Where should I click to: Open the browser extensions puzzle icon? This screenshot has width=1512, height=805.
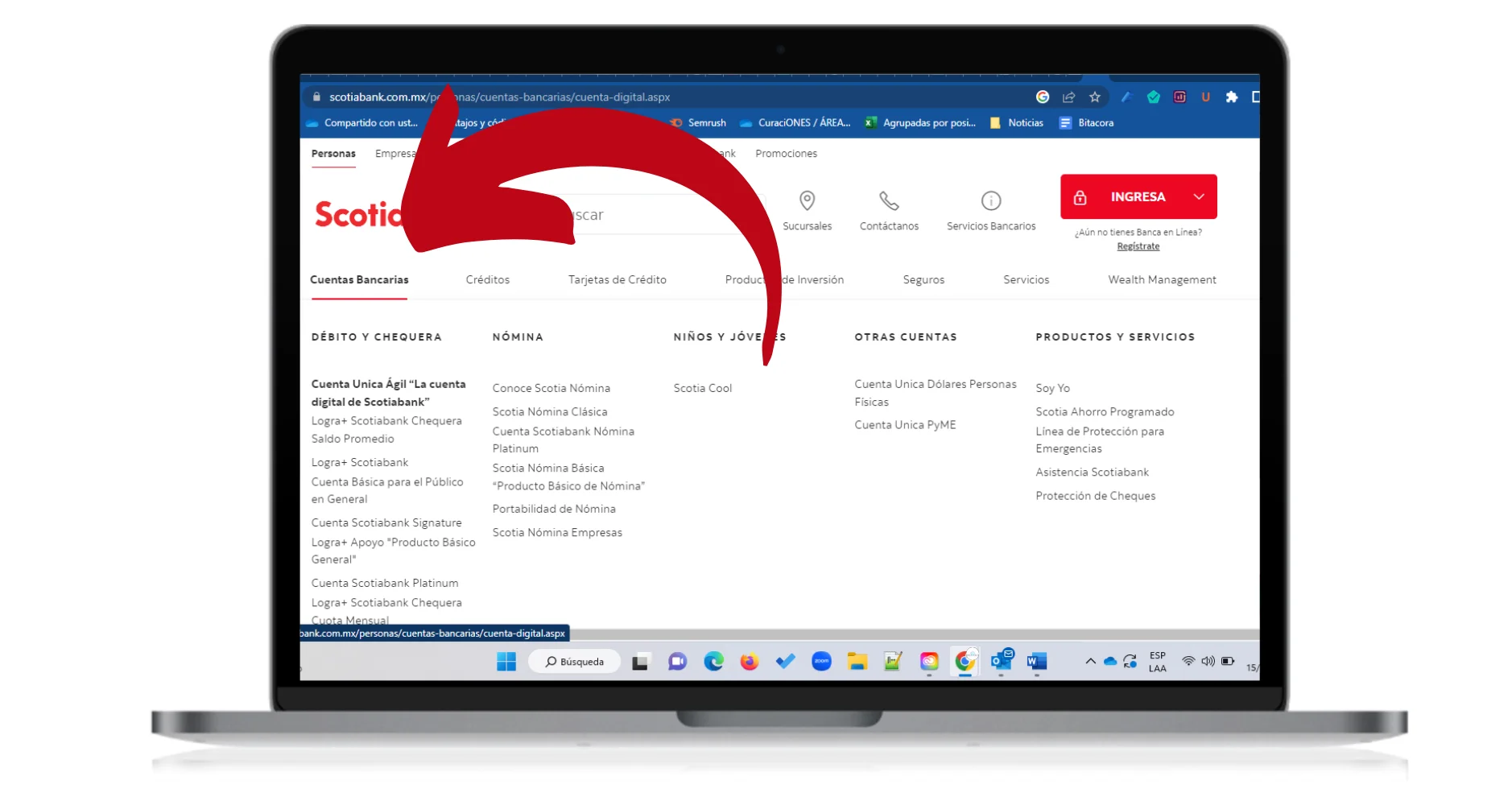tap(1231, 97)
